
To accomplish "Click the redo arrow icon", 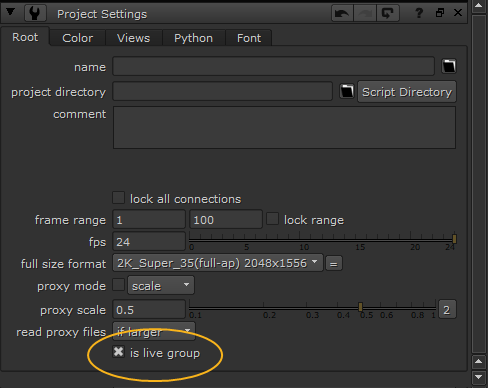I will click(x=365, y=13).
